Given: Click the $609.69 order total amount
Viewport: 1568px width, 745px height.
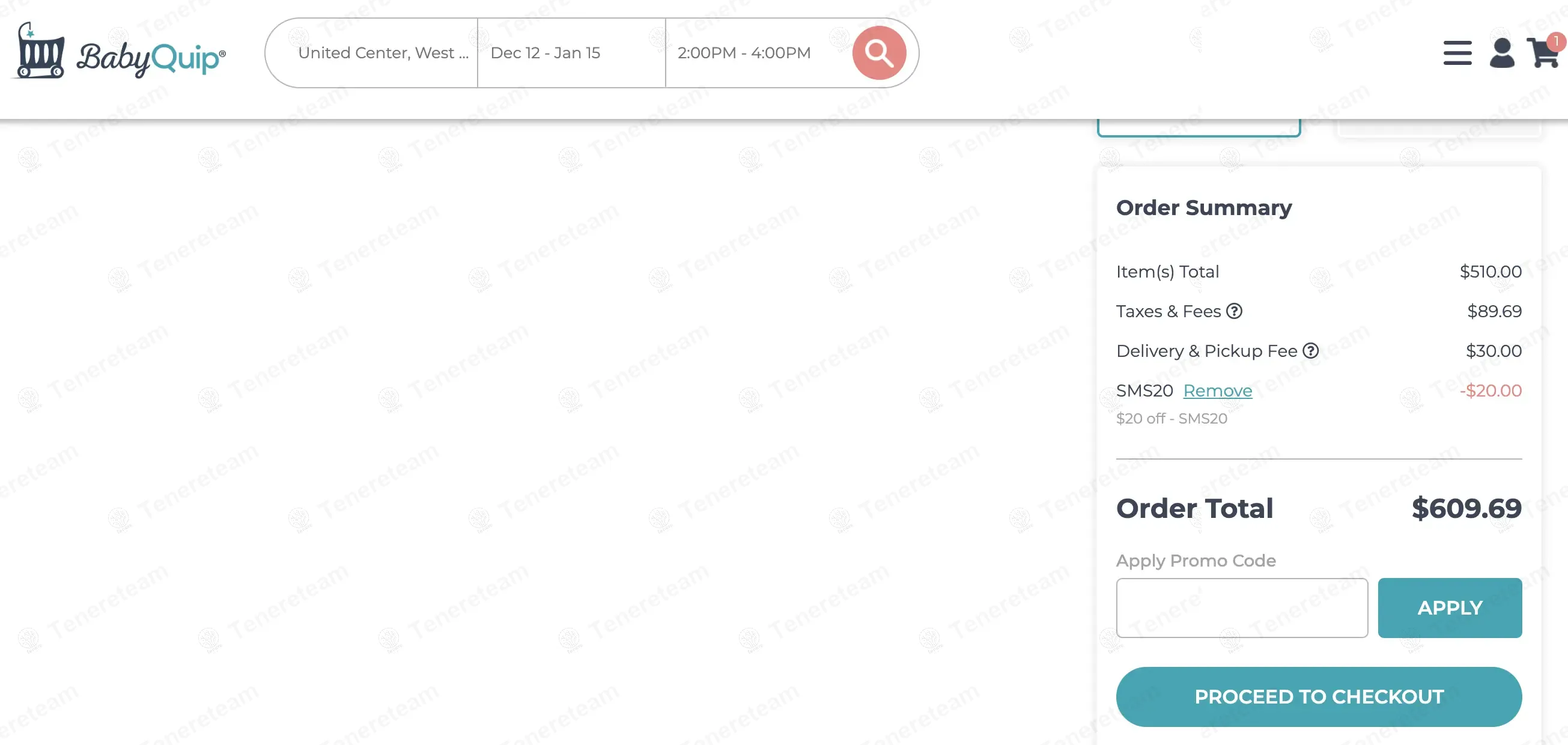Looking at the screenshot, I should pyautogui.click(x=1466, y=508).
